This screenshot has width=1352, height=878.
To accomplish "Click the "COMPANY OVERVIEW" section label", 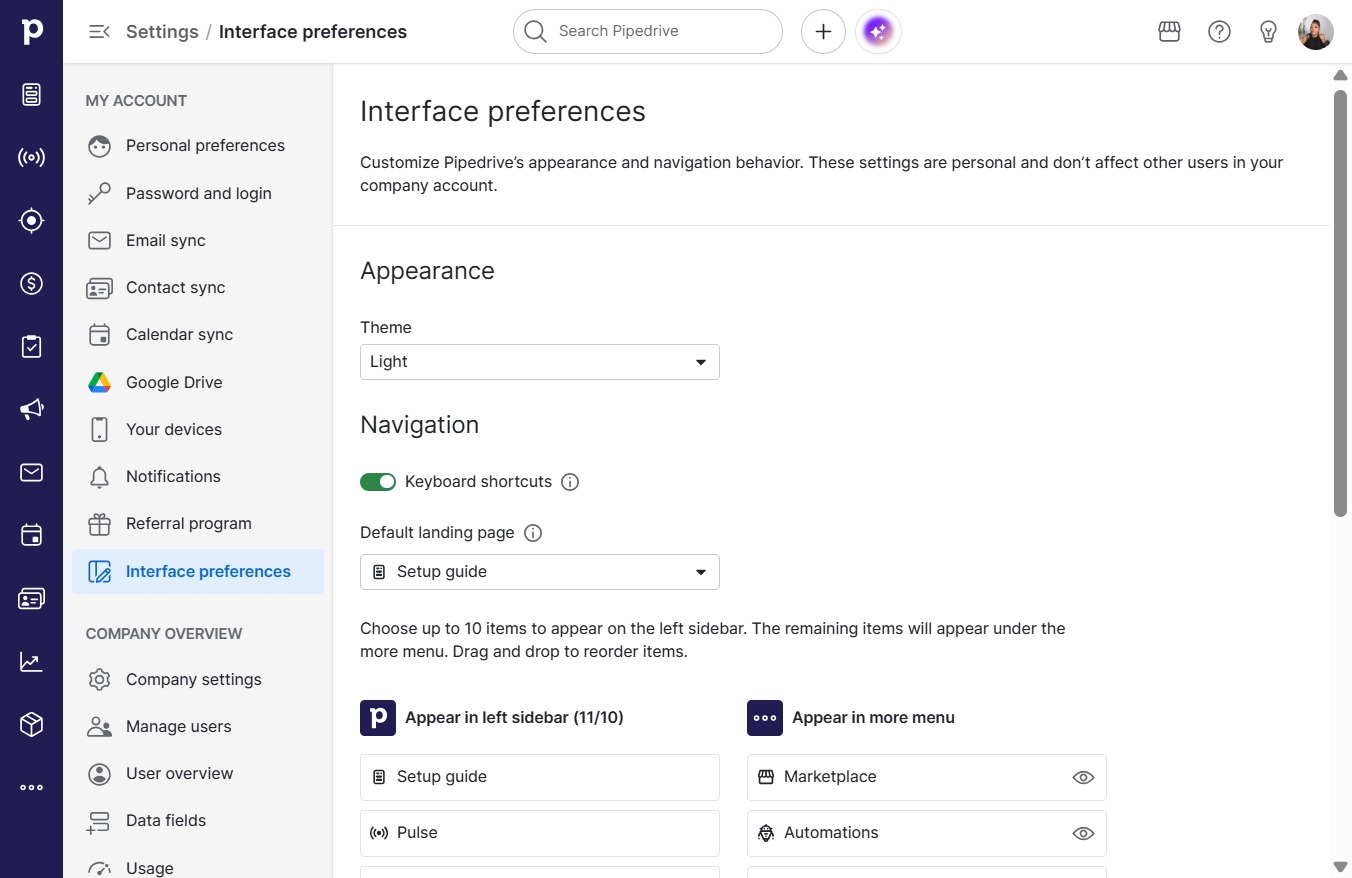I will [x=164, y=634].
